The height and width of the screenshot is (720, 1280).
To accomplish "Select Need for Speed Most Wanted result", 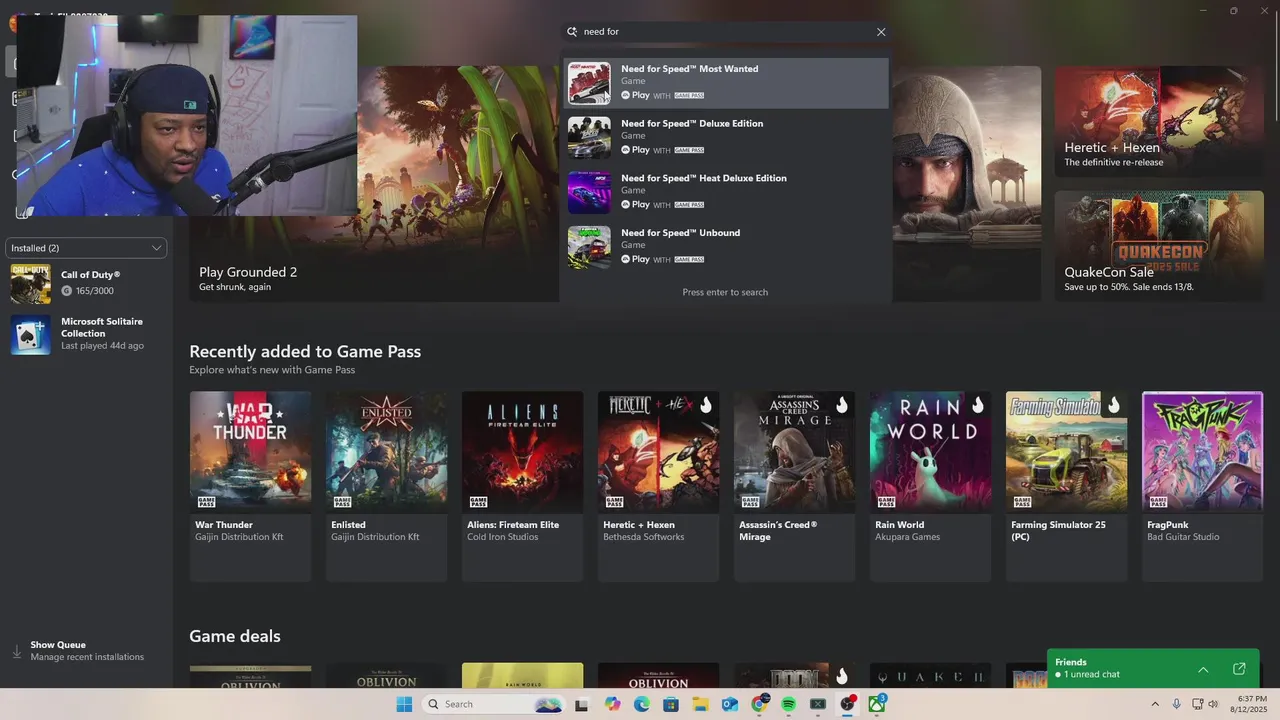I will coord(725,83).
